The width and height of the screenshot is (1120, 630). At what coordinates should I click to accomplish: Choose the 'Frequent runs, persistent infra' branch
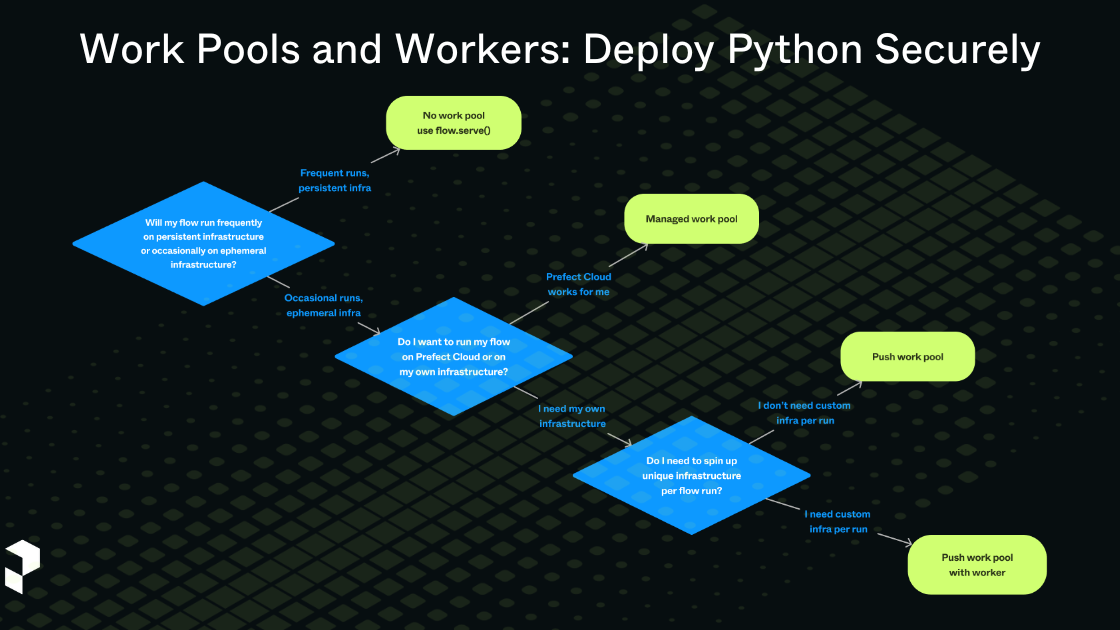pos(334,180)
